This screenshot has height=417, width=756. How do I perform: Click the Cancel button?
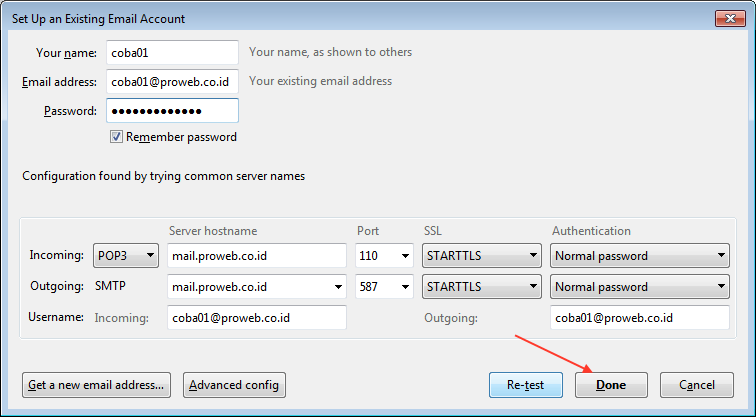697,385
